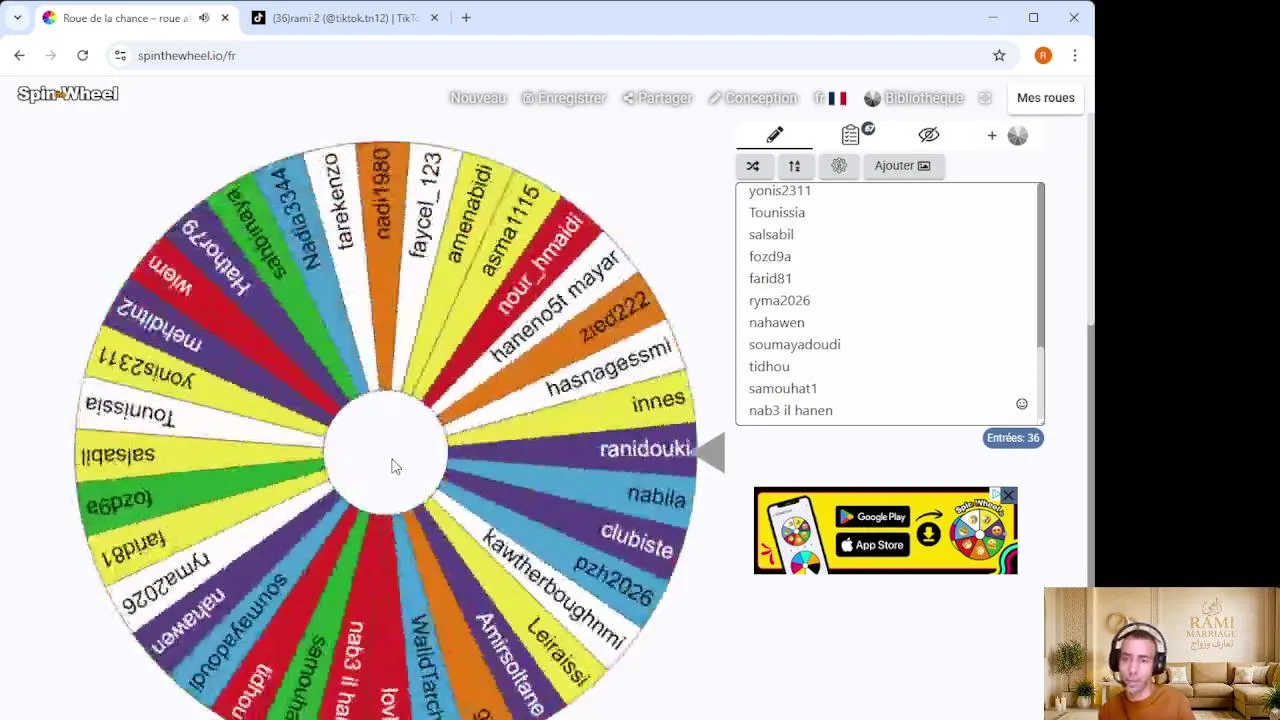The image size is (1280, 720).
Task: Click the webcam video overlay
Action: [1162, 653]
